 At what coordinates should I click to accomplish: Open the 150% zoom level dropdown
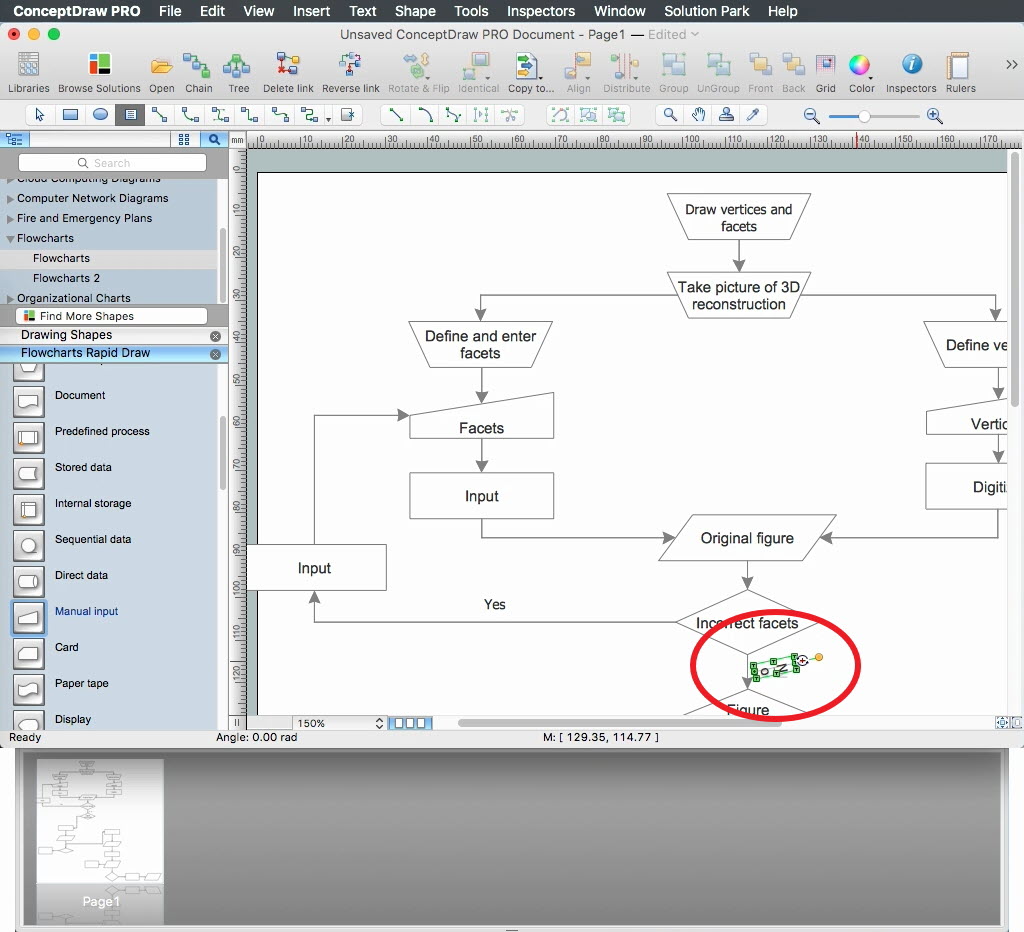tap(338, 723)
